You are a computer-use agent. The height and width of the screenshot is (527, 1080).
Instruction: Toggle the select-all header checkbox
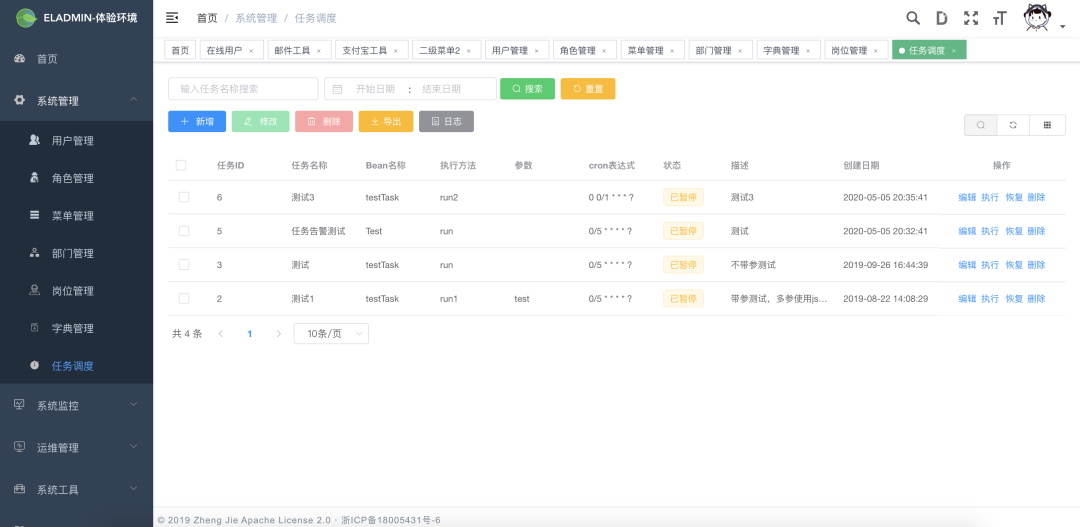[x=181, y=165]
